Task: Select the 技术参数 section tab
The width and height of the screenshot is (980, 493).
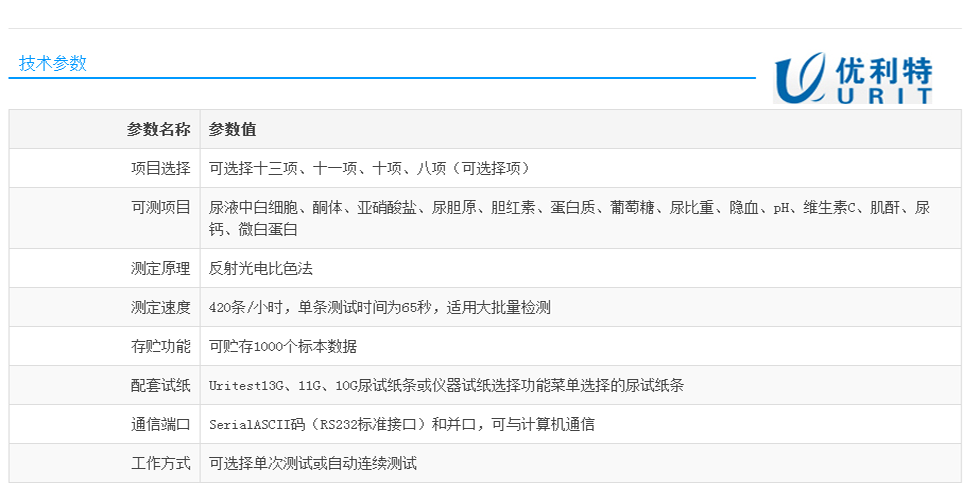Action: pos(53,63)
